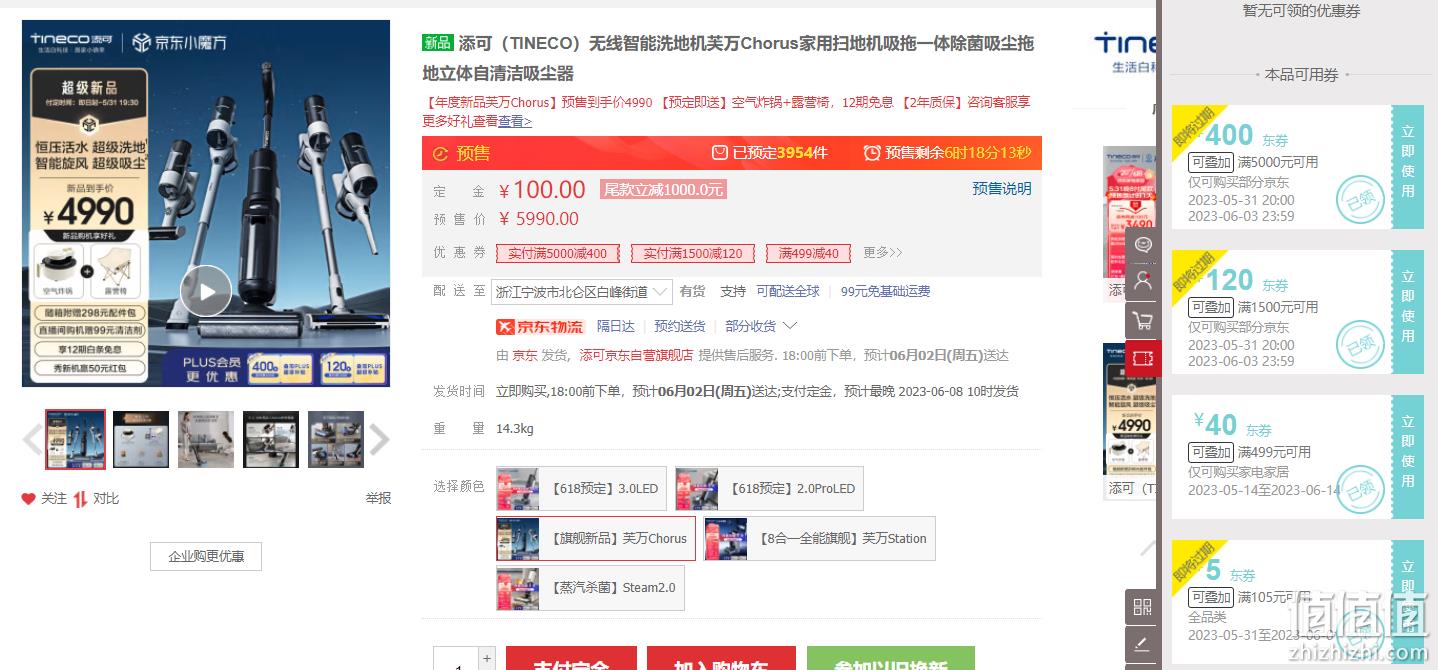
Task: Expand the 部分收货 delivery options
Action: pyautogui.click(x=762, y=326)
